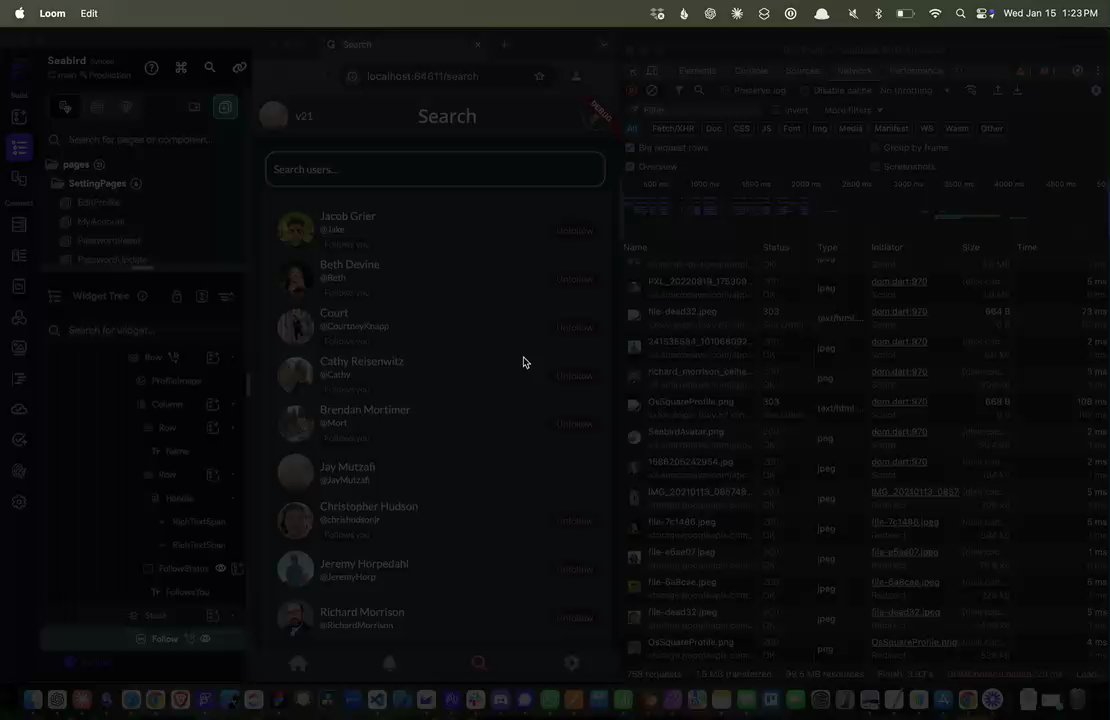Bookmark the localhost page star icon
This screenshot has width=1110, height=720.
tap(539, 76)
